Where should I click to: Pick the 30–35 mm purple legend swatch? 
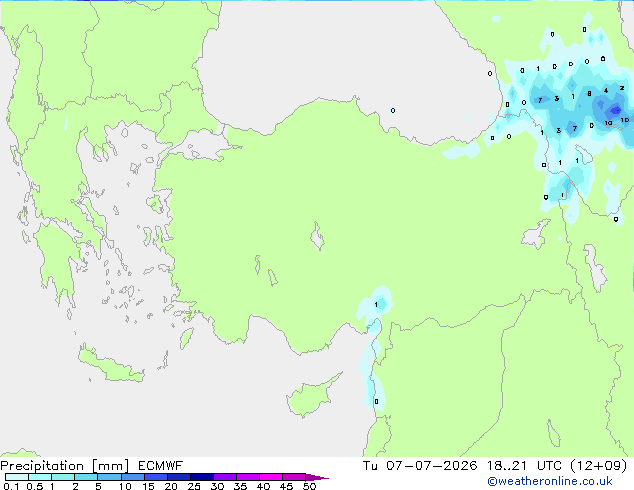point(224,477)
